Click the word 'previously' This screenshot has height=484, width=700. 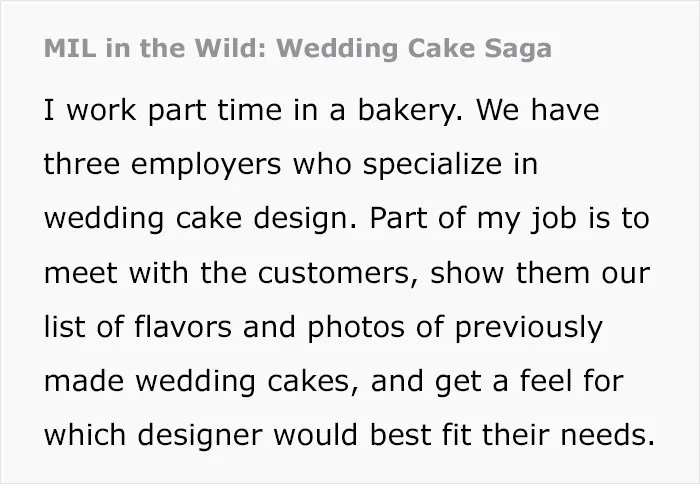[529, 328]
